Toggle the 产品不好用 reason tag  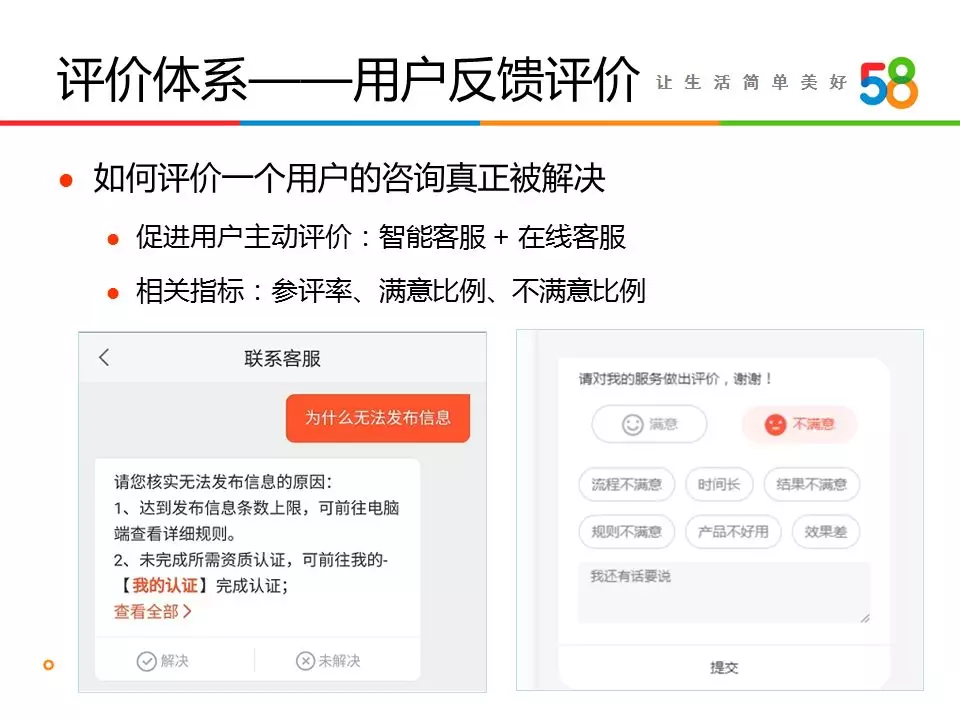(733, 531)
